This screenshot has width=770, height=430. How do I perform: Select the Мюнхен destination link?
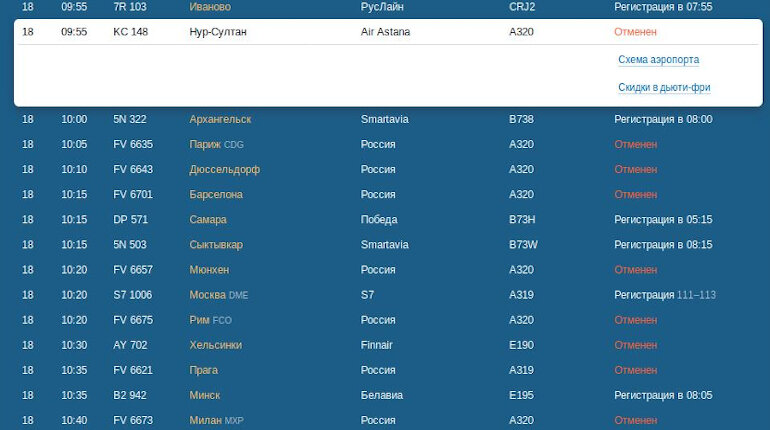point(209,269)
